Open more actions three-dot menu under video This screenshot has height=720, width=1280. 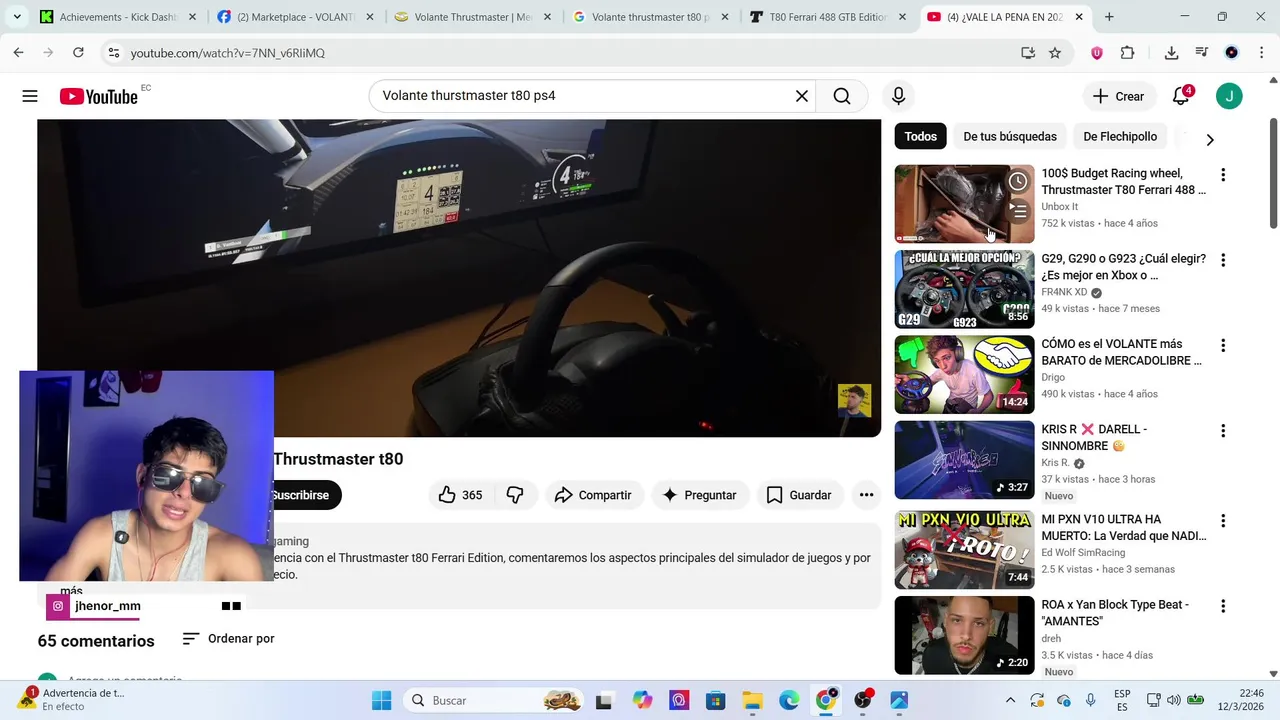(x=866, y=495)
